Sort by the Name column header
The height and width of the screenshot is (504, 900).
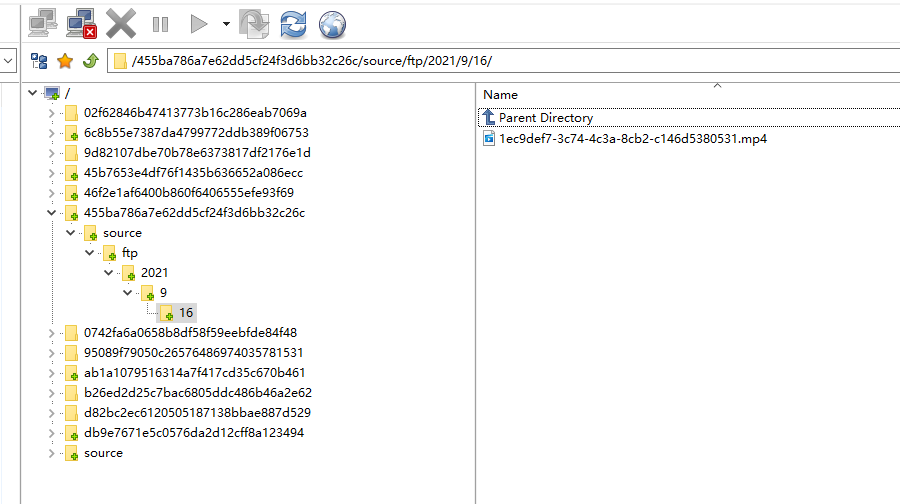click(501, 95)
